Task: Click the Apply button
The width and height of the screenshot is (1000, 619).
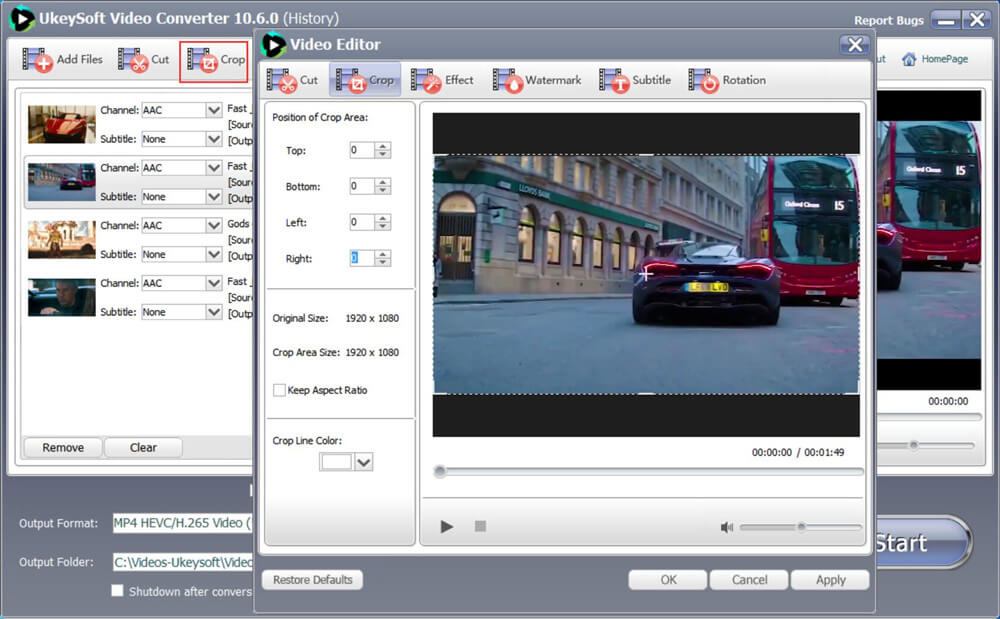Action: tap(830, 580)
